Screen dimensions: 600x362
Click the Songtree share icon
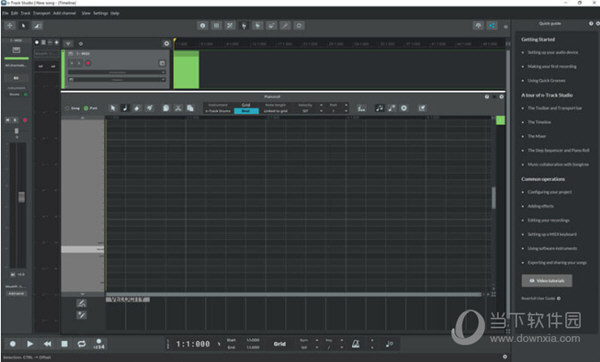coord(492,26)
